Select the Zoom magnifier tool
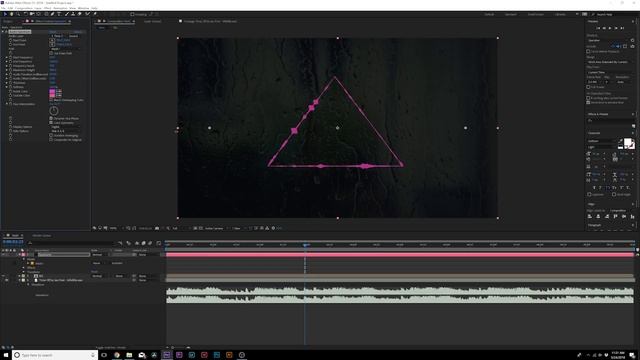640x360 pixels. click(x=18, y=14)
